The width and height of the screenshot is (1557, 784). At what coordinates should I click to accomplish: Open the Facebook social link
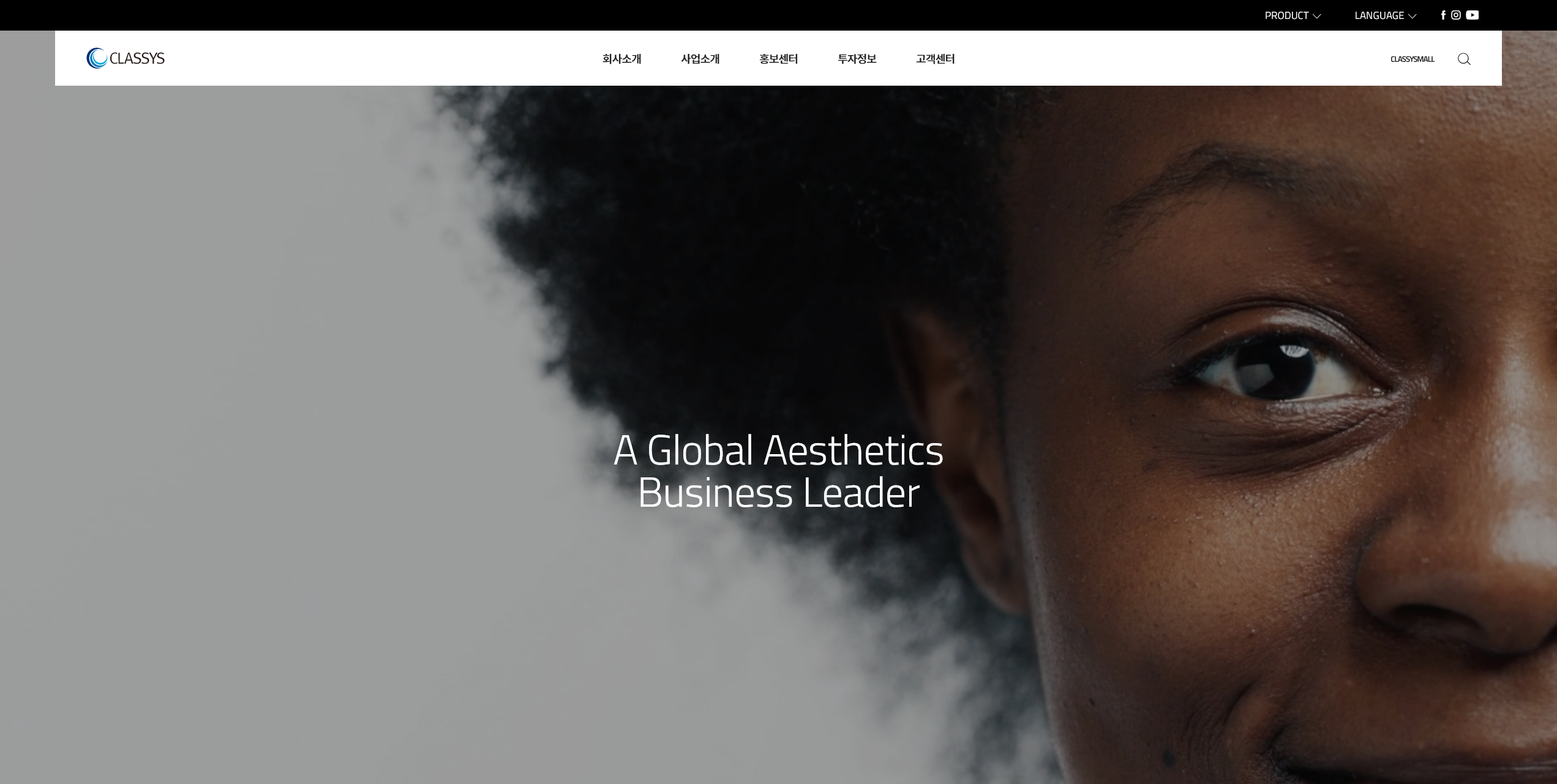coord(1443,15)
